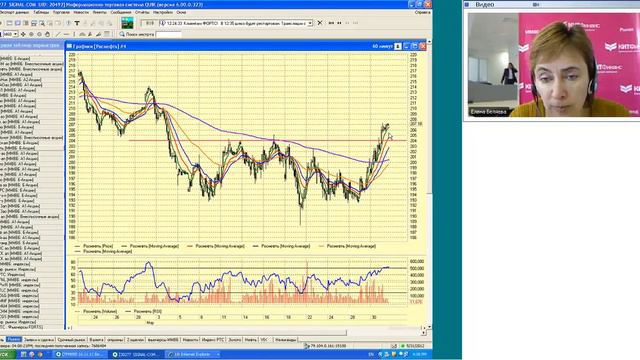
Task: Click the Windows Start button
Action: click(x=7, y=354)
